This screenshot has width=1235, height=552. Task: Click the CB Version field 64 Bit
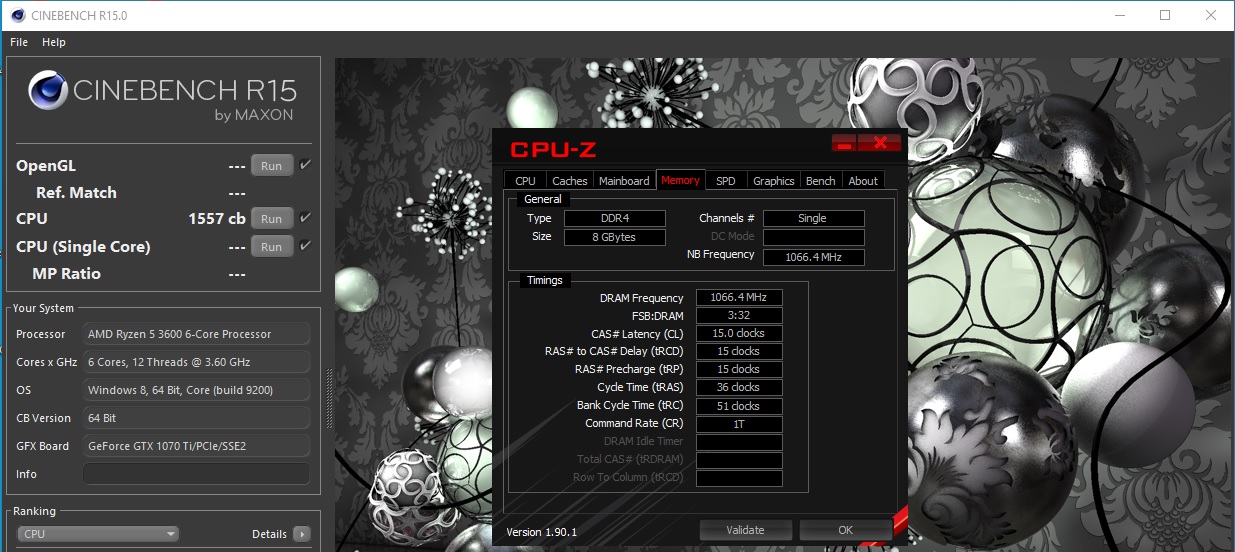(x=196, y=418)
